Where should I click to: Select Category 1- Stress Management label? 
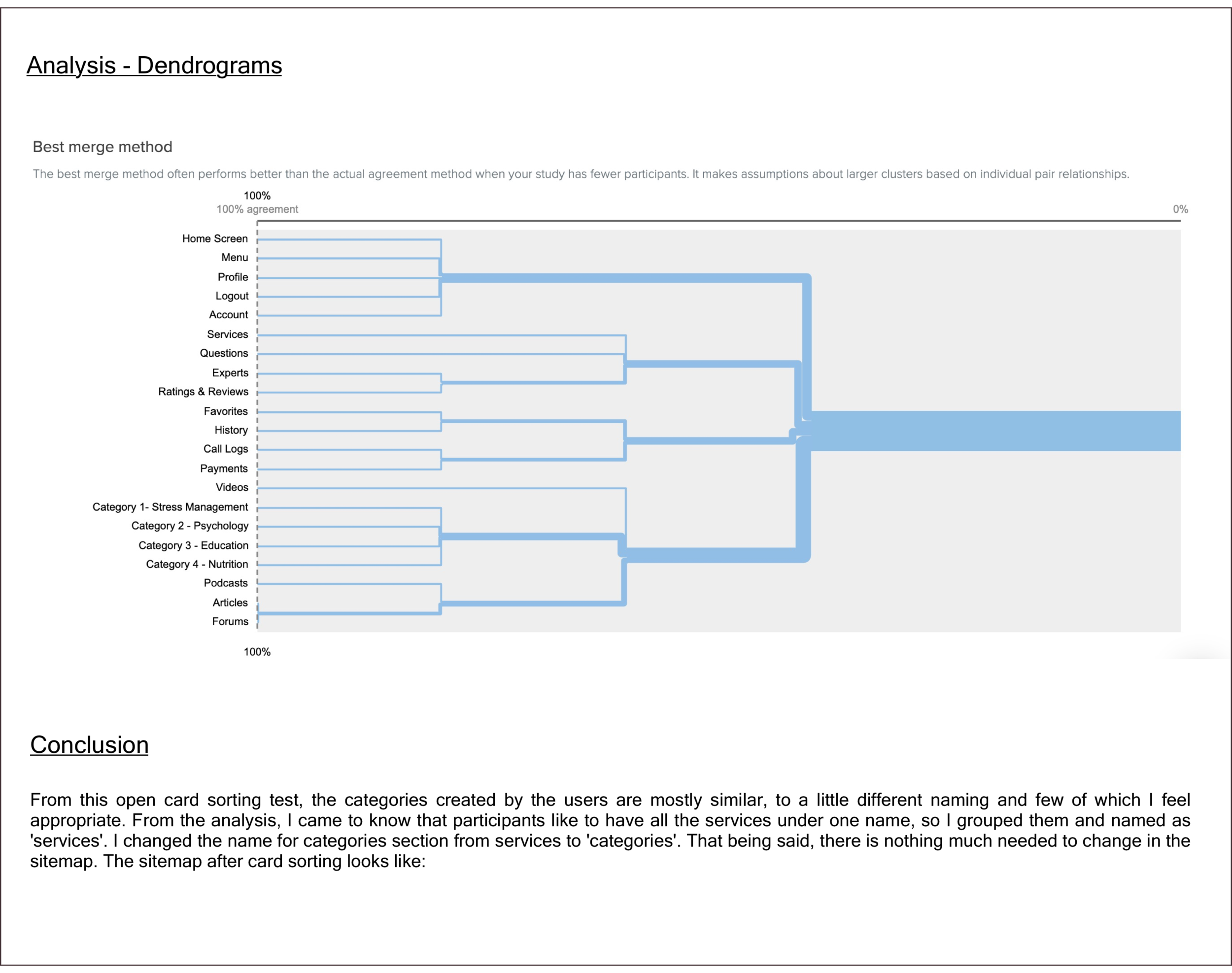170,507
